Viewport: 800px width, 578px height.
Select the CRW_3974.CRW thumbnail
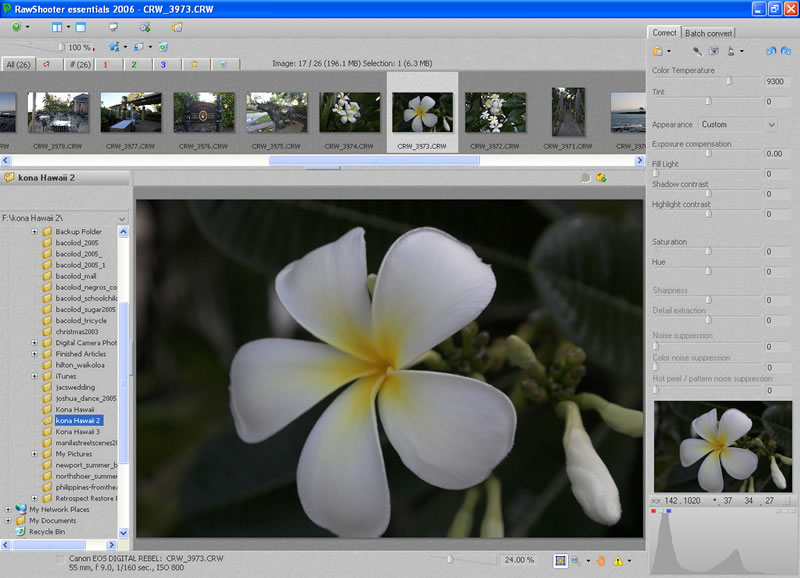pos(349,113)
